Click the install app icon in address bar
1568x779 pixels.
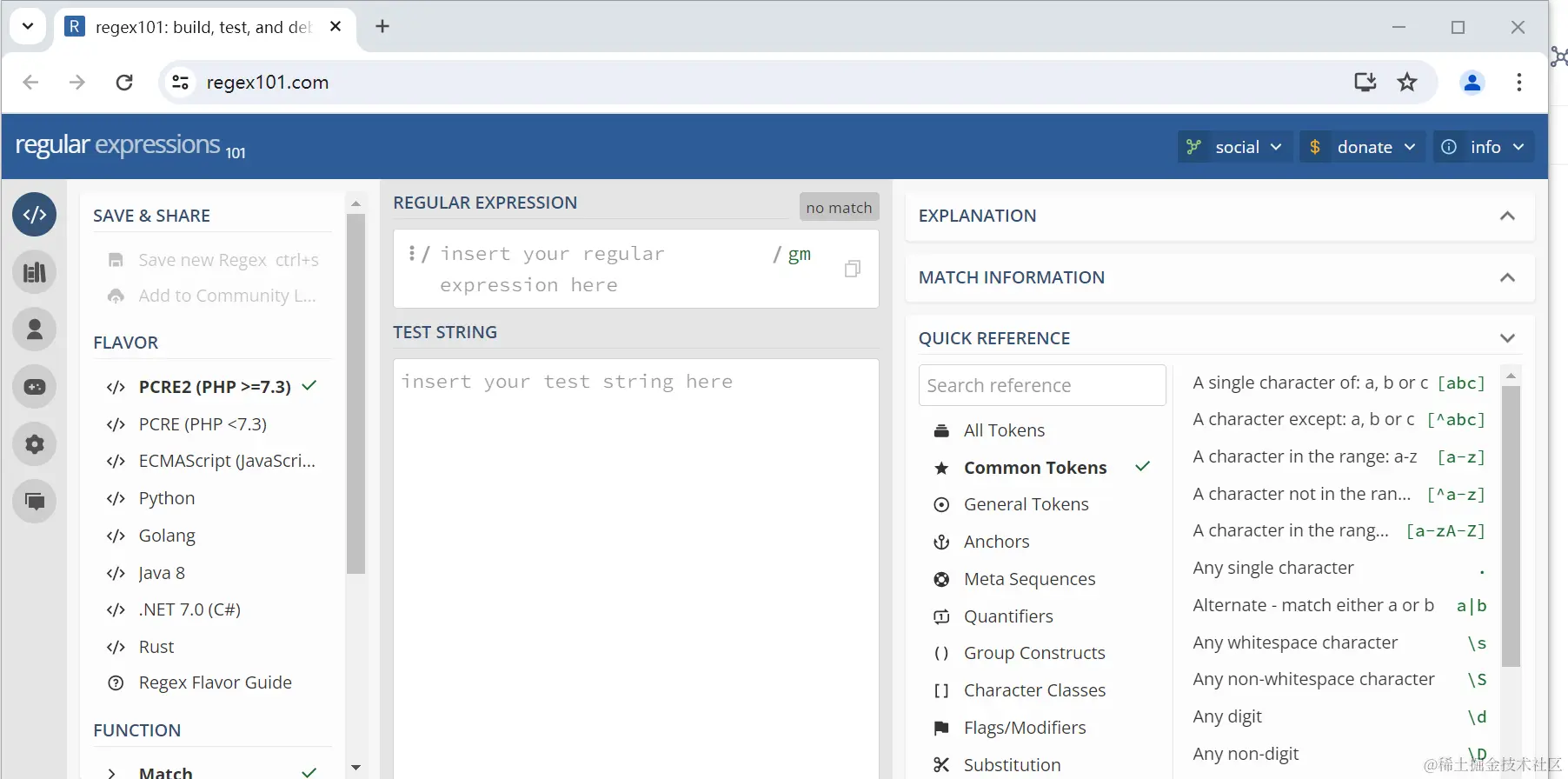pyautogui.click(x=1365, y=82)
